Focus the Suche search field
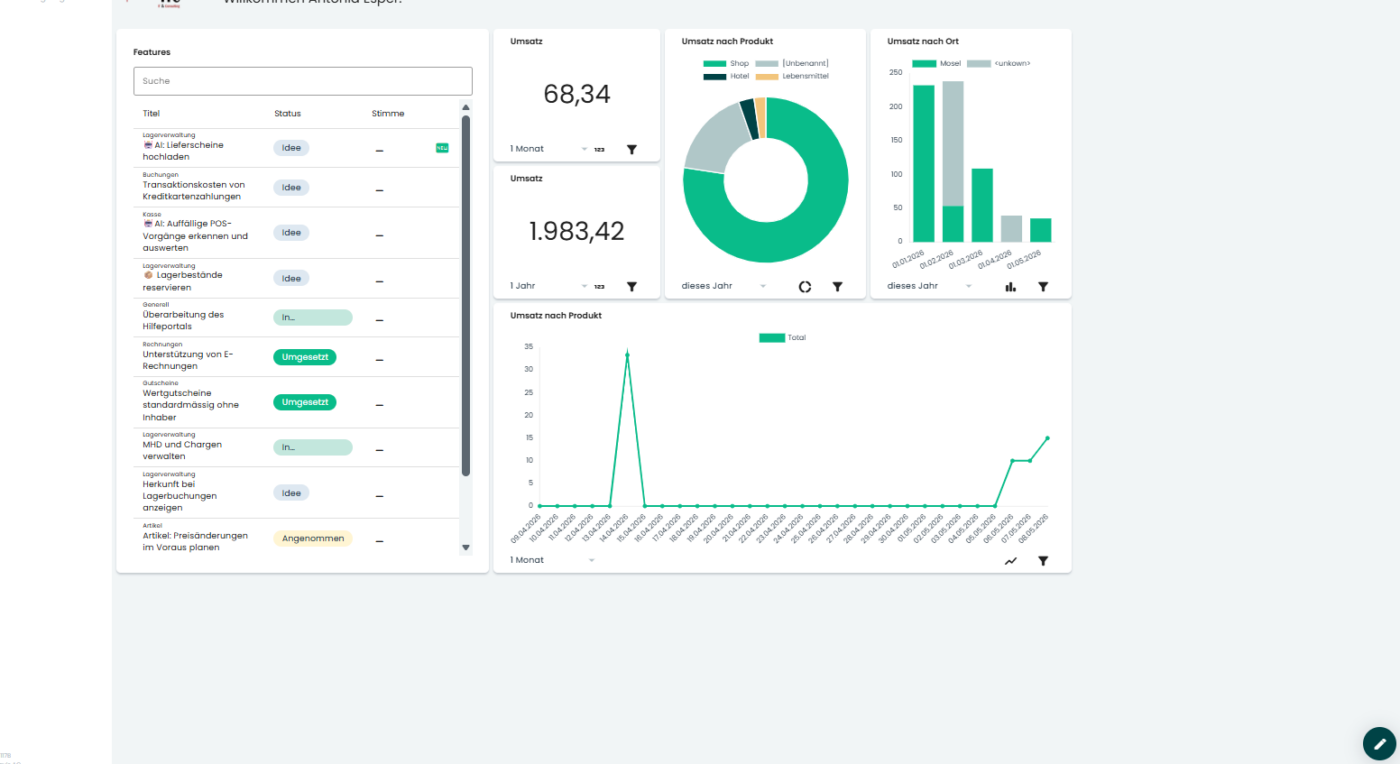This screenshot has height=764, width=1400. [303, 81]
